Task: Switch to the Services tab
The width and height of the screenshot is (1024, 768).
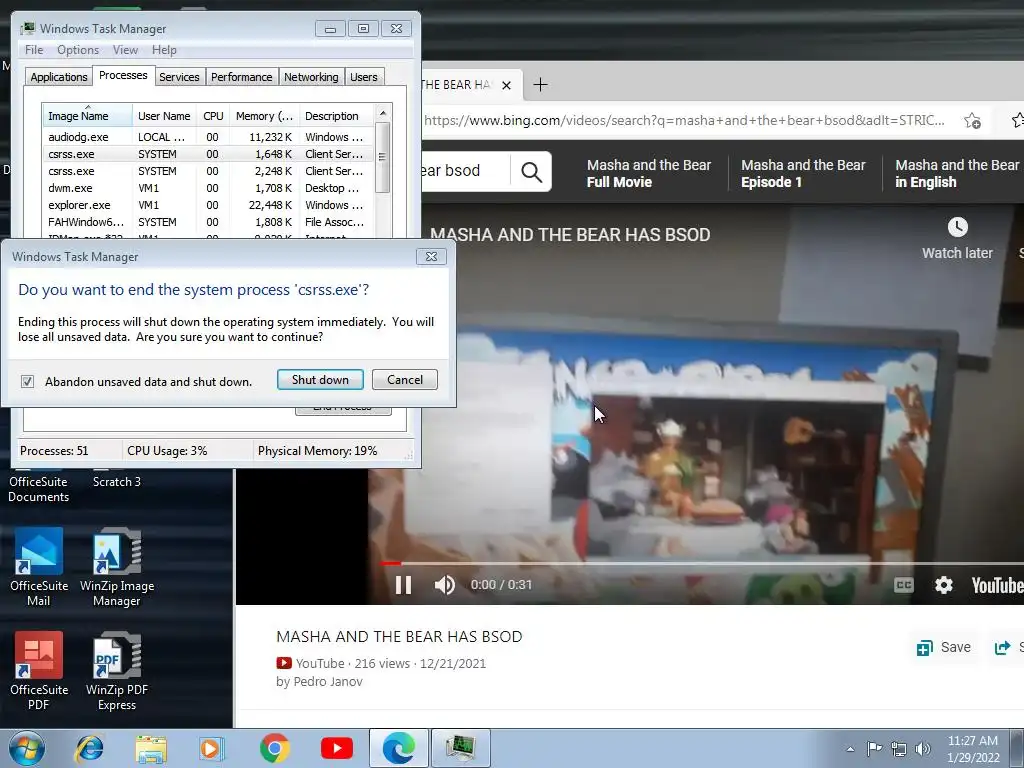Action: tap(179, 77)
